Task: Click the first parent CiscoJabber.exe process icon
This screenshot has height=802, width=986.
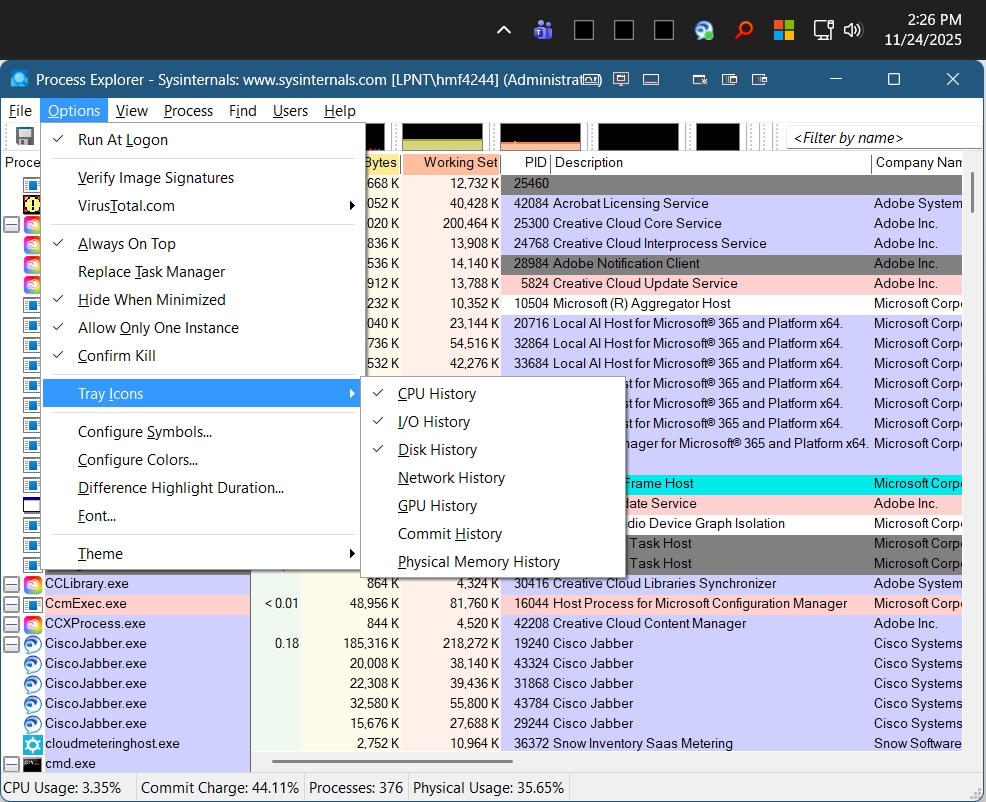Action: click(33, 644)
